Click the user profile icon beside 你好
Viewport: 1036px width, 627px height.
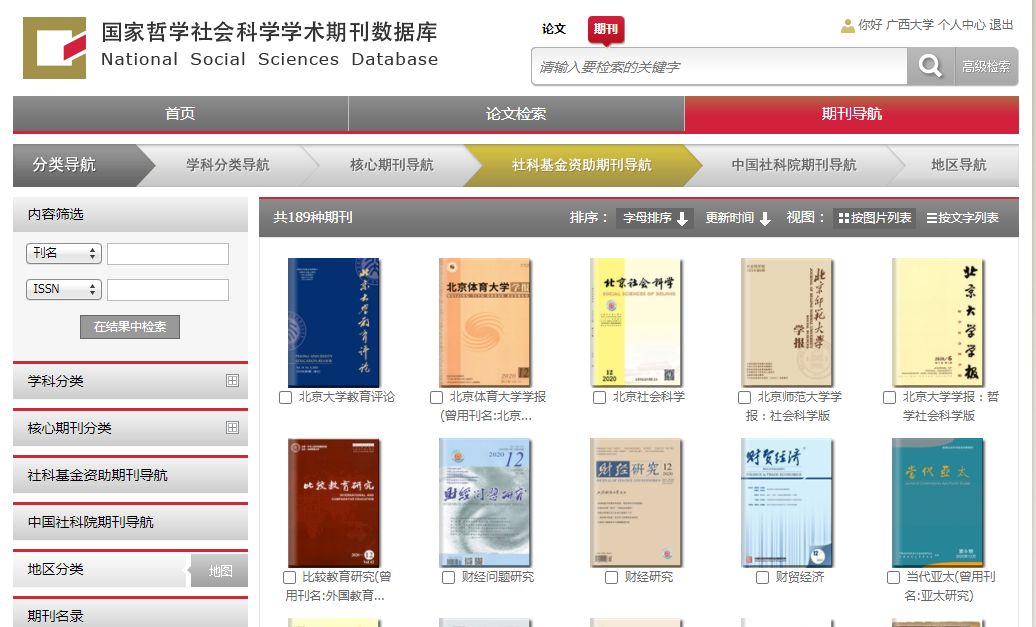click(x=847, y=26)
